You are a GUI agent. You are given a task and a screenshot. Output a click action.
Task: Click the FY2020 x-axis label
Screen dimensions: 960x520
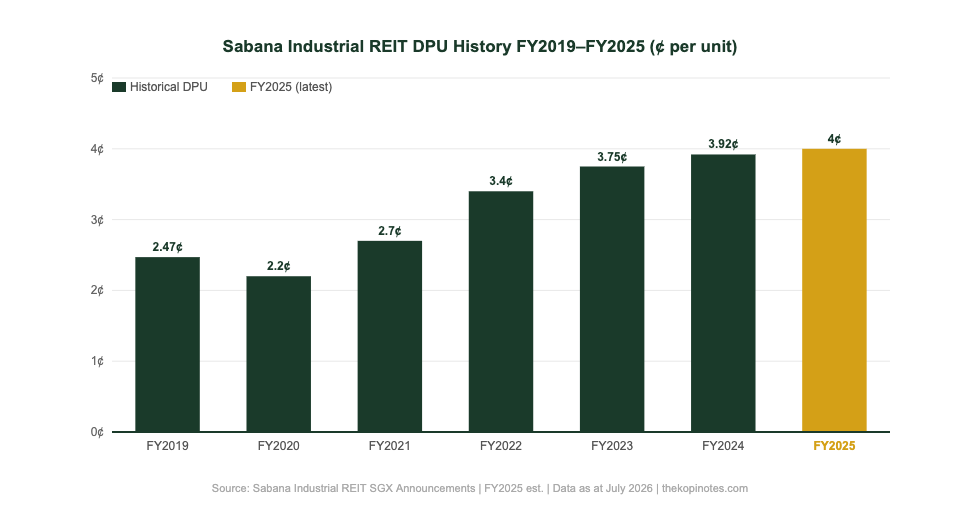279,446
